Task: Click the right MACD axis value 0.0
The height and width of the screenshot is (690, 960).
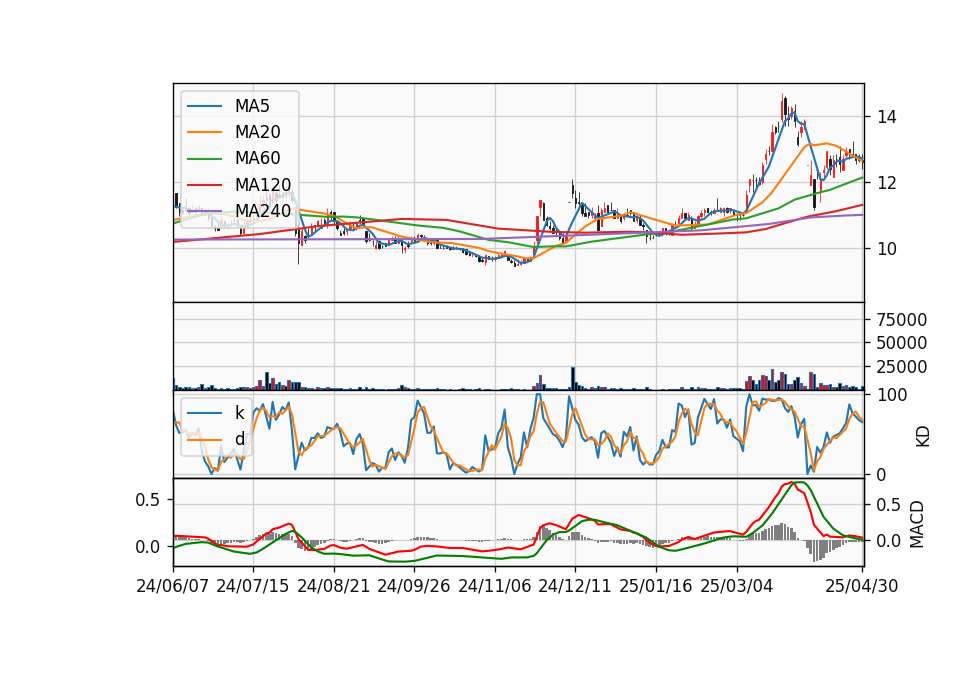Action: pyautogui.click(x=889, y=541)
